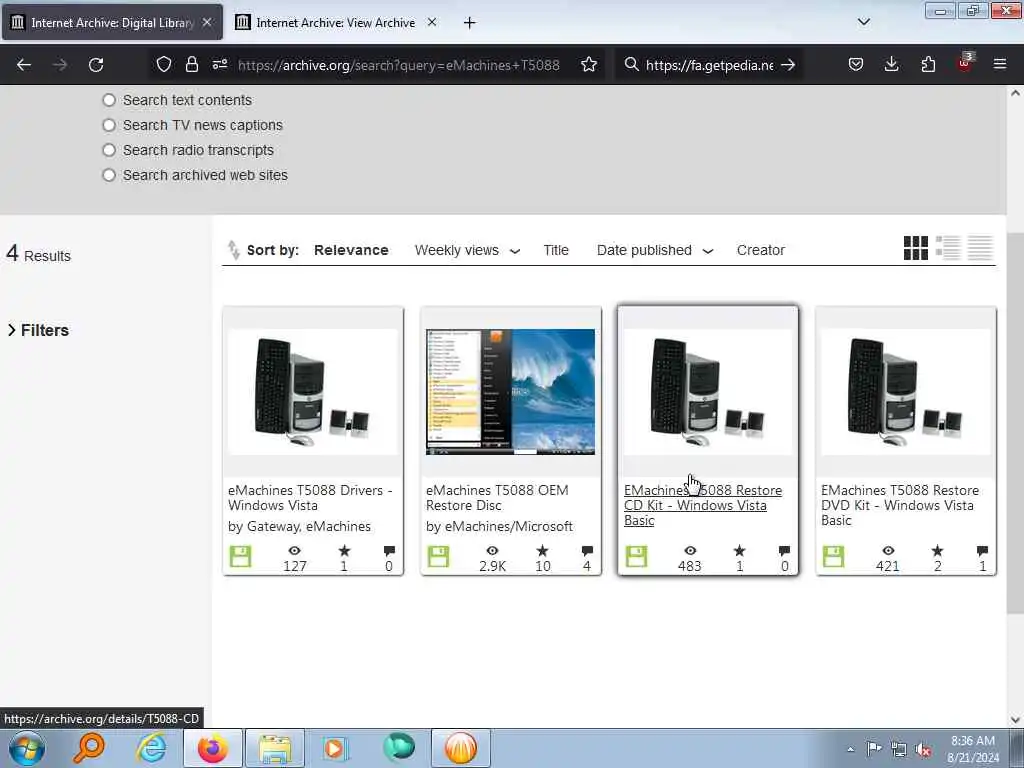Click the muted volume tray icon
The width and height of the screenshot is (1024, 768).
click(923, 750)
